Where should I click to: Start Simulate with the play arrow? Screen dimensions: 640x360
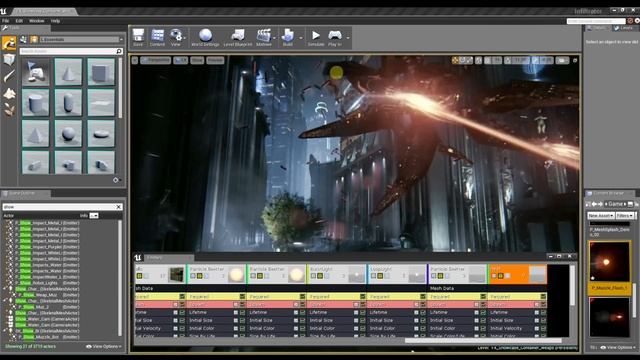316,37
